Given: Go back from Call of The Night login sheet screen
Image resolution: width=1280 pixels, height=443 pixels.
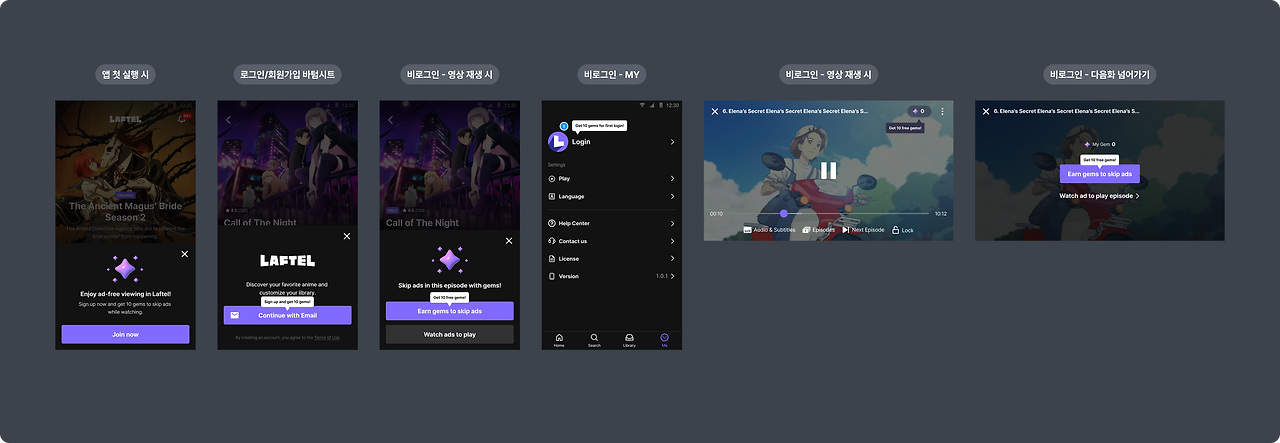Looking at the screenshot, I should (228, 120).
